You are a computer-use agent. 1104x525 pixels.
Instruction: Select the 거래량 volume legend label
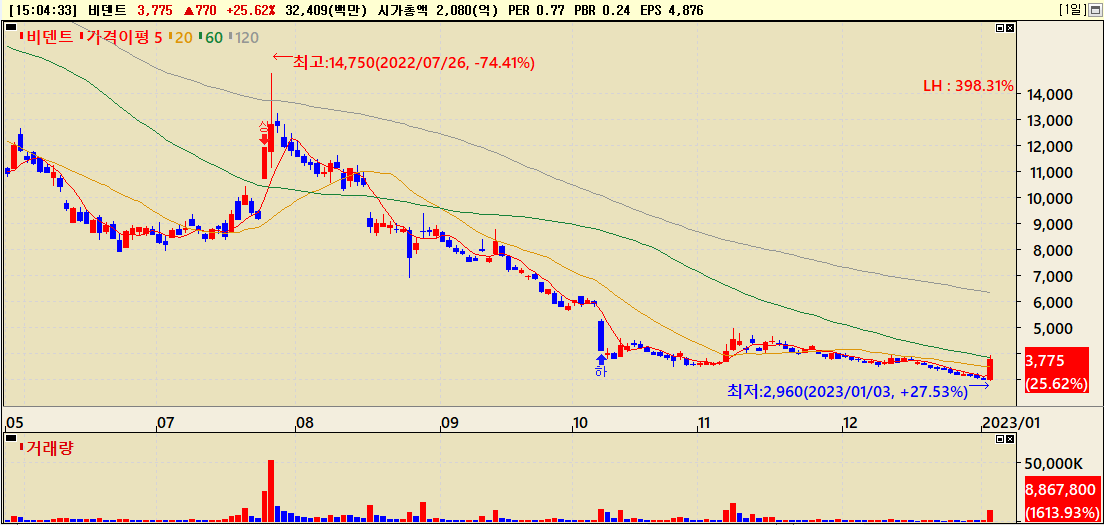[x=49, y=448]
